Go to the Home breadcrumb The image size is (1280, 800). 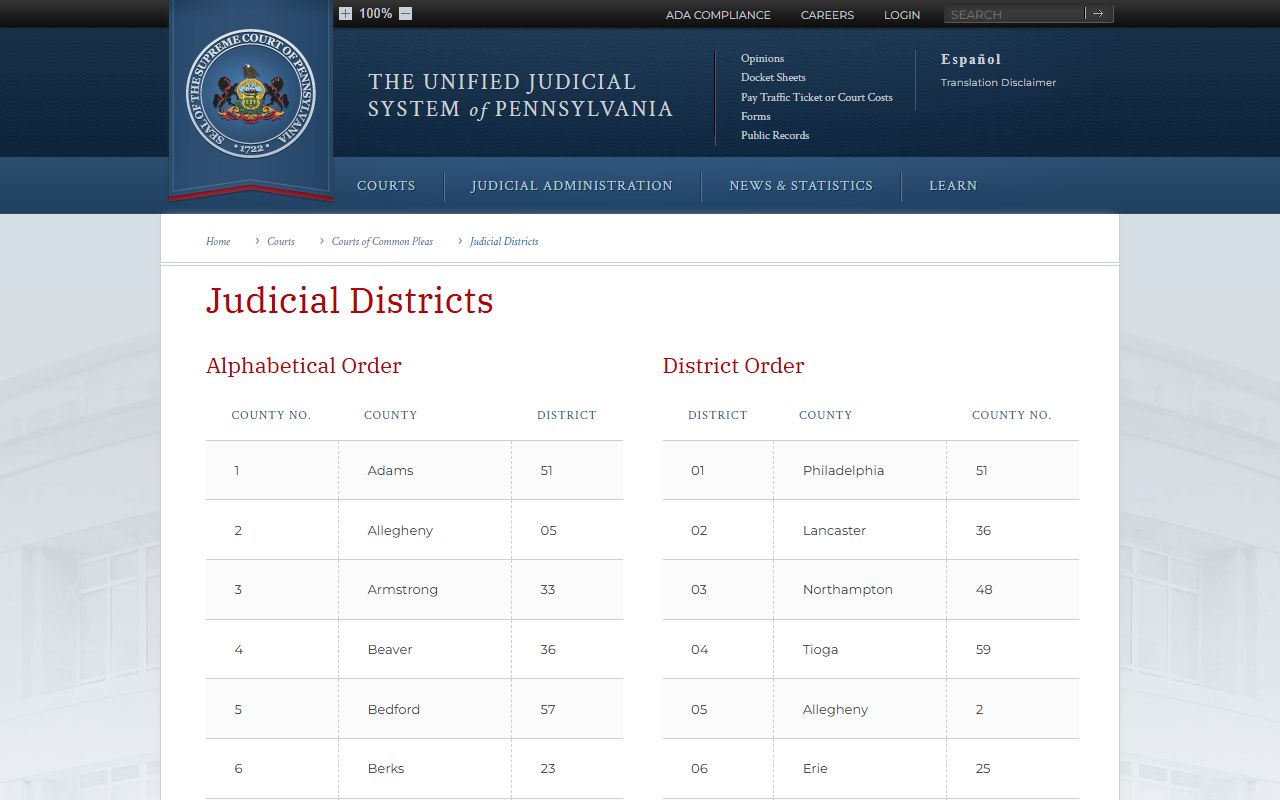click(x=218, y=241)
